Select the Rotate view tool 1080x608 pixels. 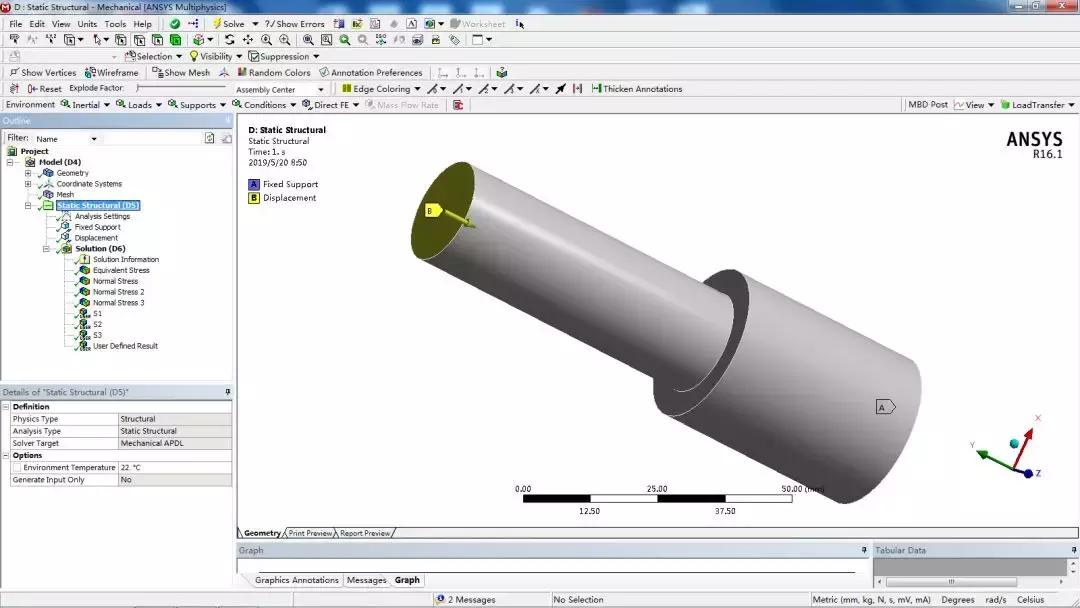coord(229,40)
